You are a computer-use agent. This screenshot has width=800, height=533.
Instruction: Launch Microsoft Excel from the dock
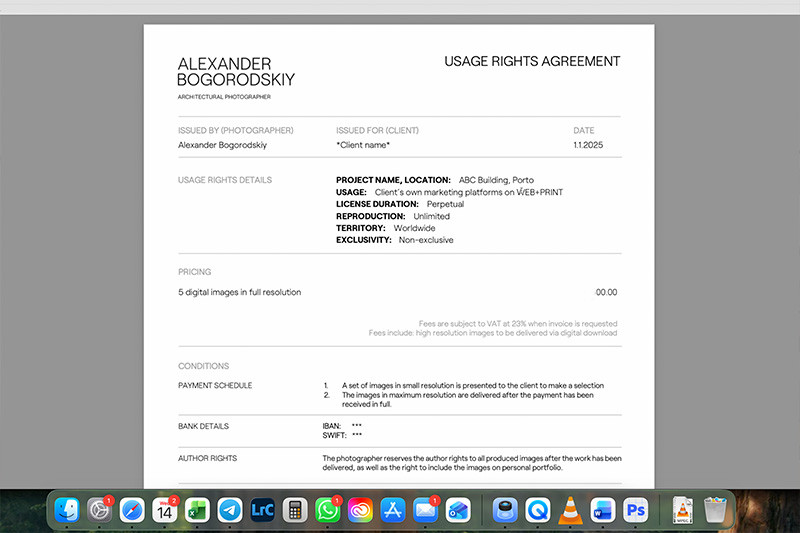[x=197, y=511]
